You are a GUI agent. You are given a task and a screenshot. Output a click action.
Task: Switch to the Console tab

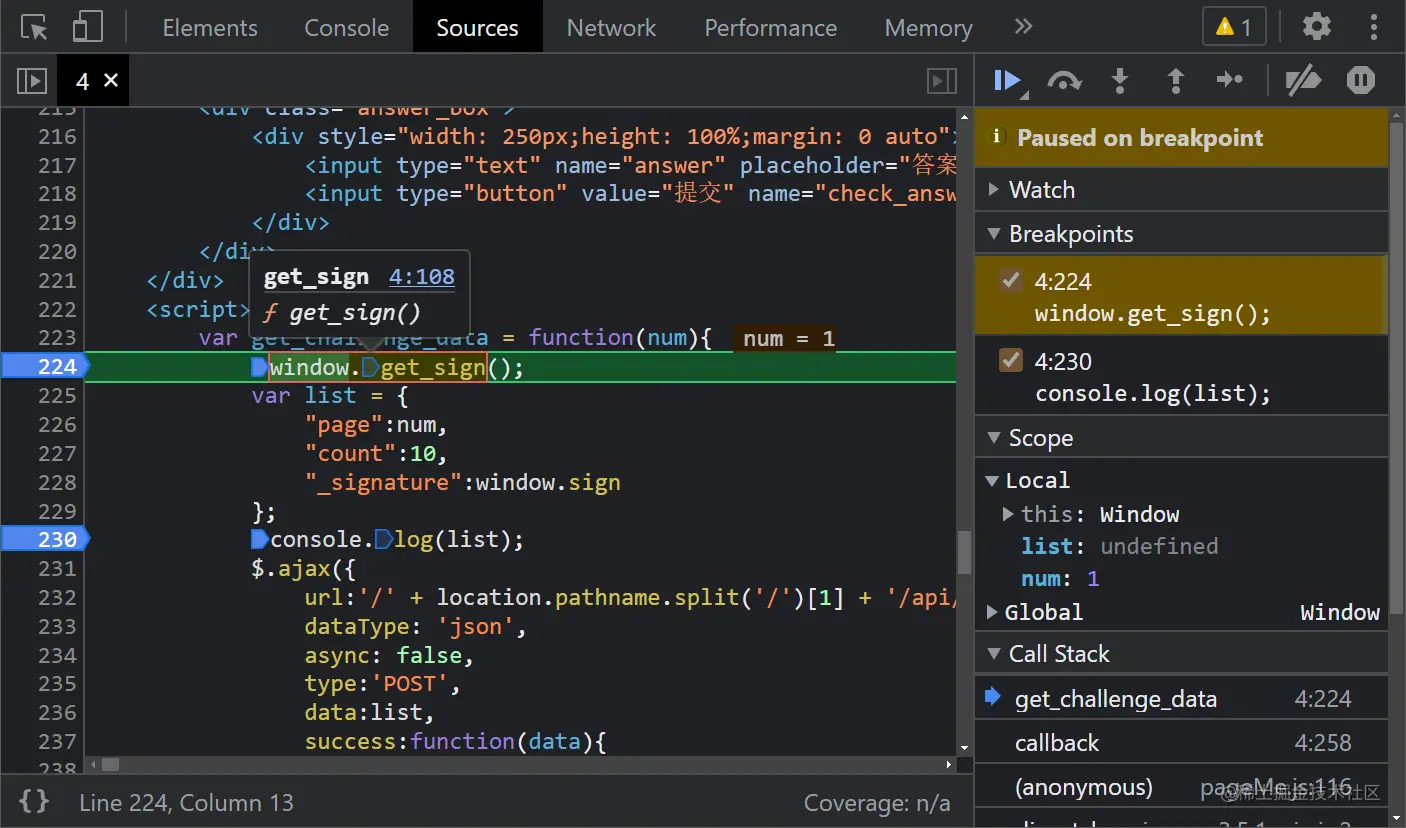click(347, 28)
